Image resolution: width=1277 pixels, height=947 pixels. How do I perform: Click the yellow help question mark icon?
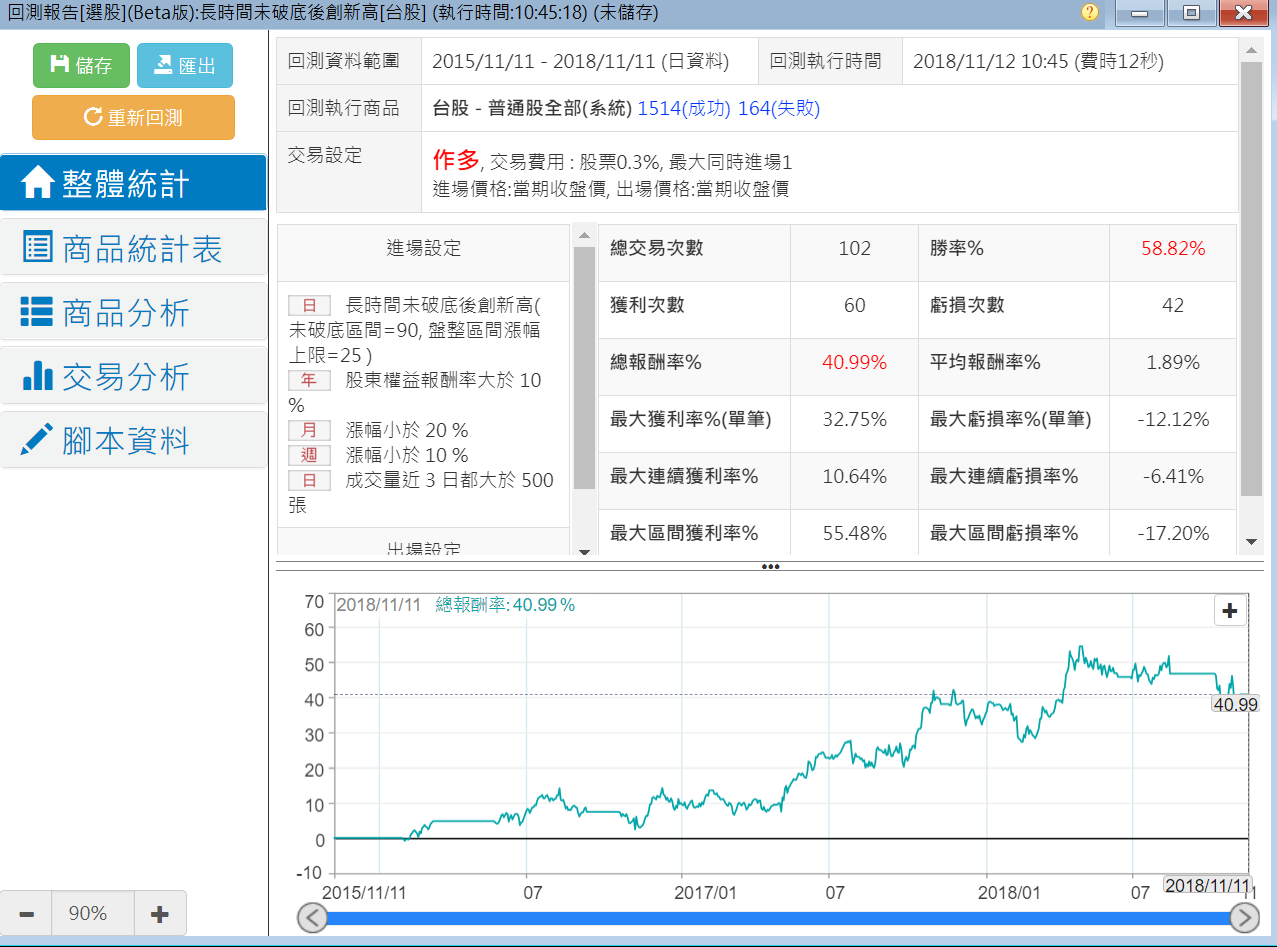1090,12
